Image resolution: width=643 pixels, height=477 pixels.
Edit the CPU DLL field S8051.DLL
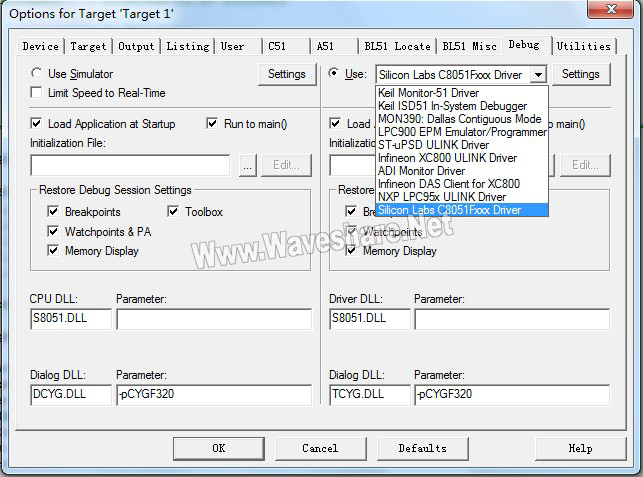(x=71, y=319)
